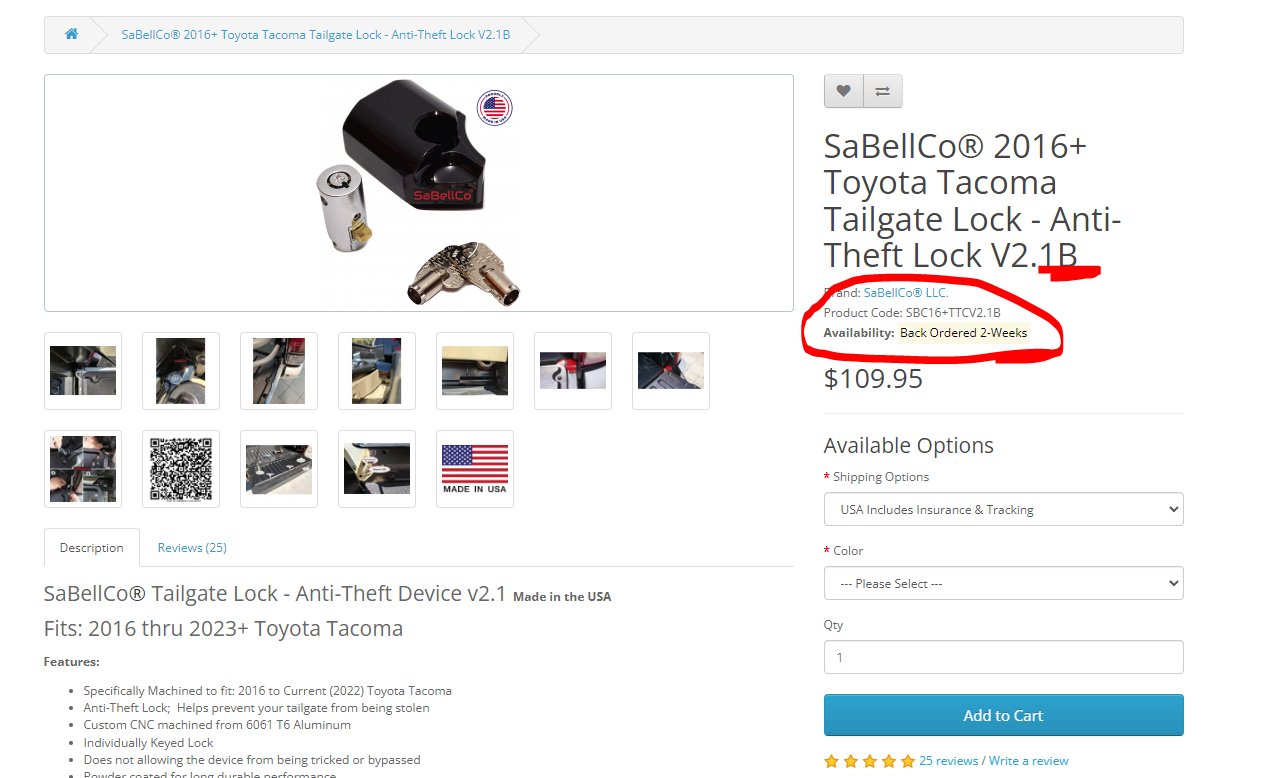Expand the Shipping Options dropdown
The image size is (1277, 778).
pyautogui.click(x=1003, y=509)
